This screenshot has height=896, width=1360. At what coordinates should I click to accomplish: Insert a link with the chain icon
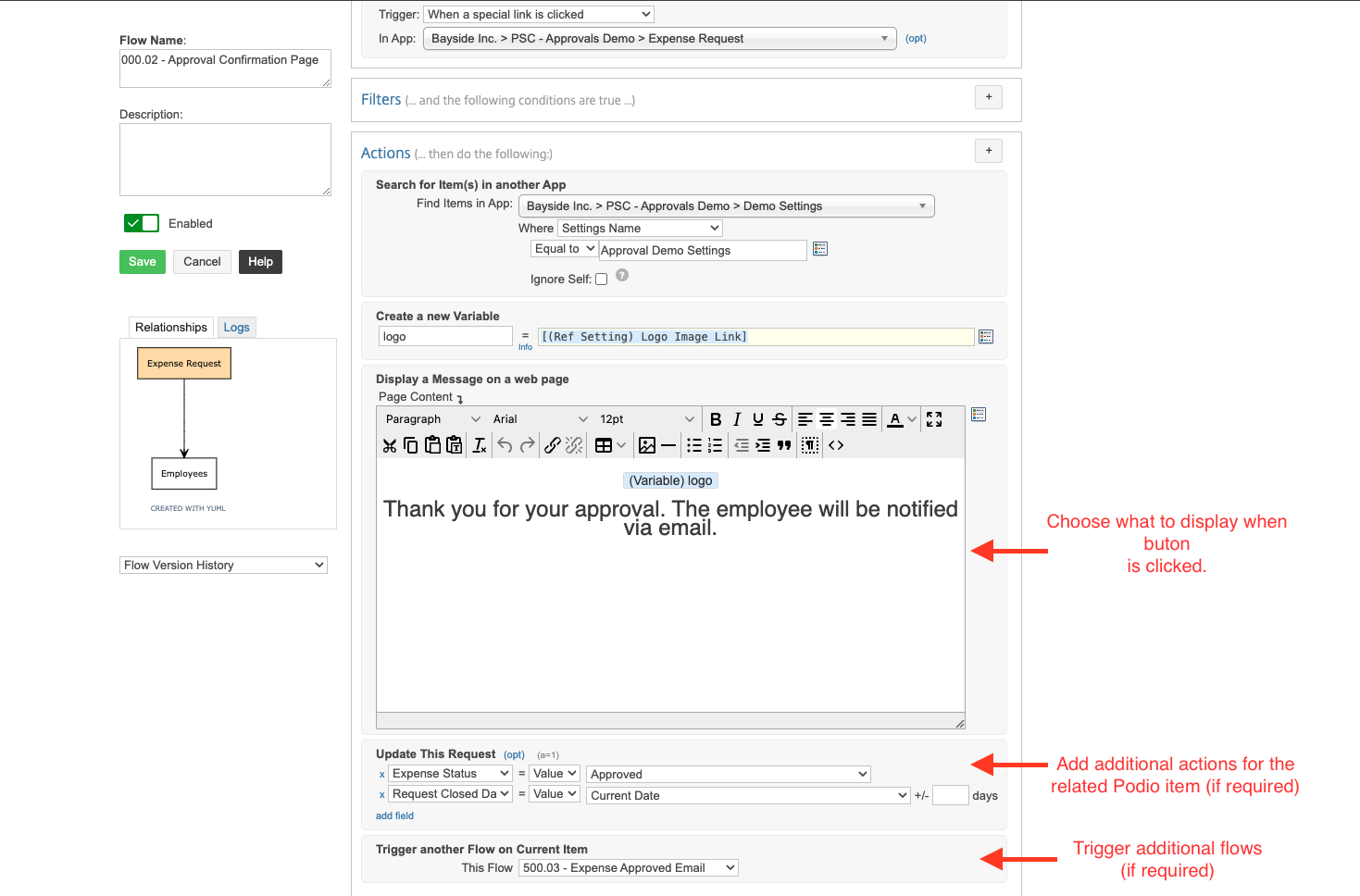[x=552, y=445]
